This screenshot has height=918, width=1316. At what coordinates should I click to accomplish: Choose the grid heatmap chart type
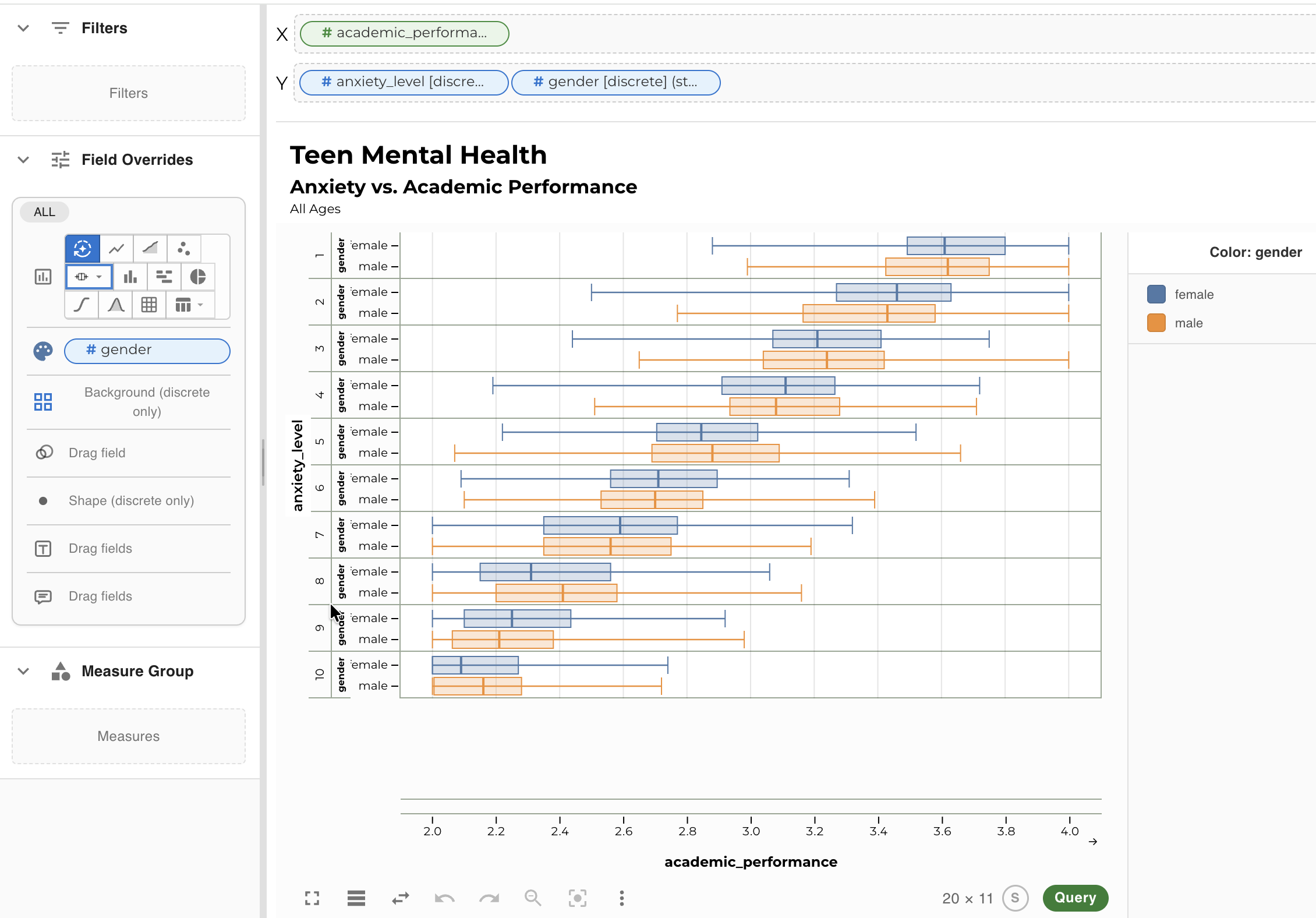click(149, 305)
